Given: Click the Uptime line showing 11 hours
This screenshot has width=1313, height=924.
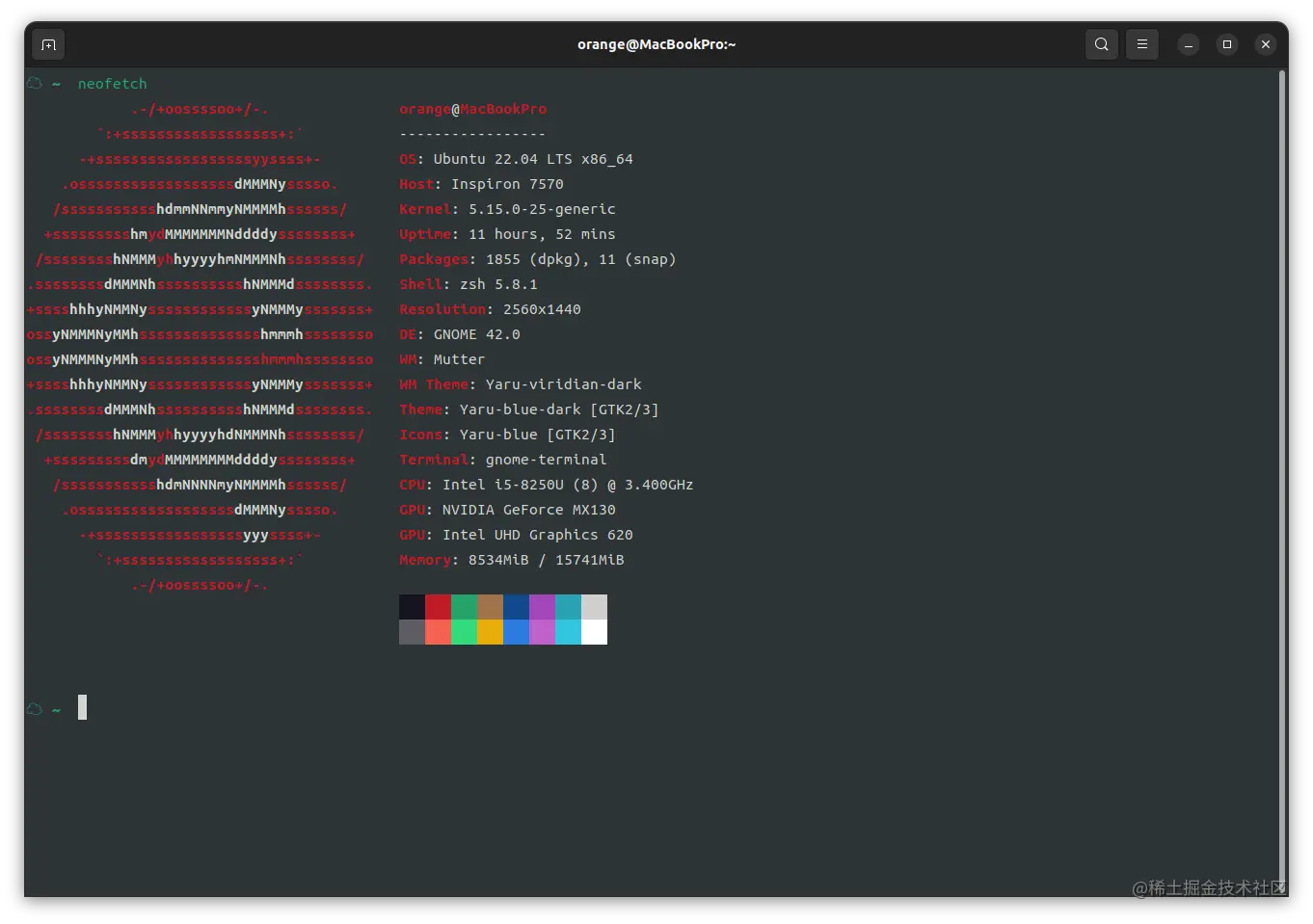Looking at the screenshot, I should 508,234.
